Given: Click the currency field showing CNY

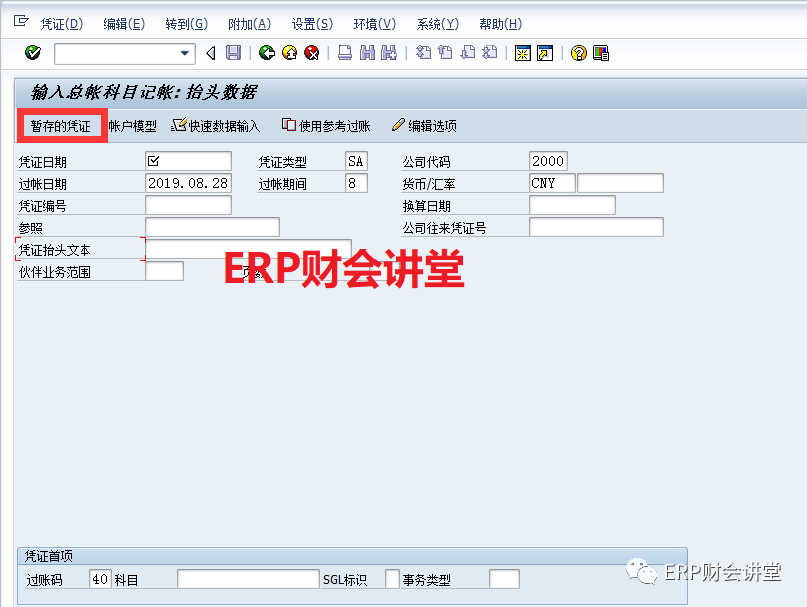Looking at the screenshot, I should (x=552, y=183).
